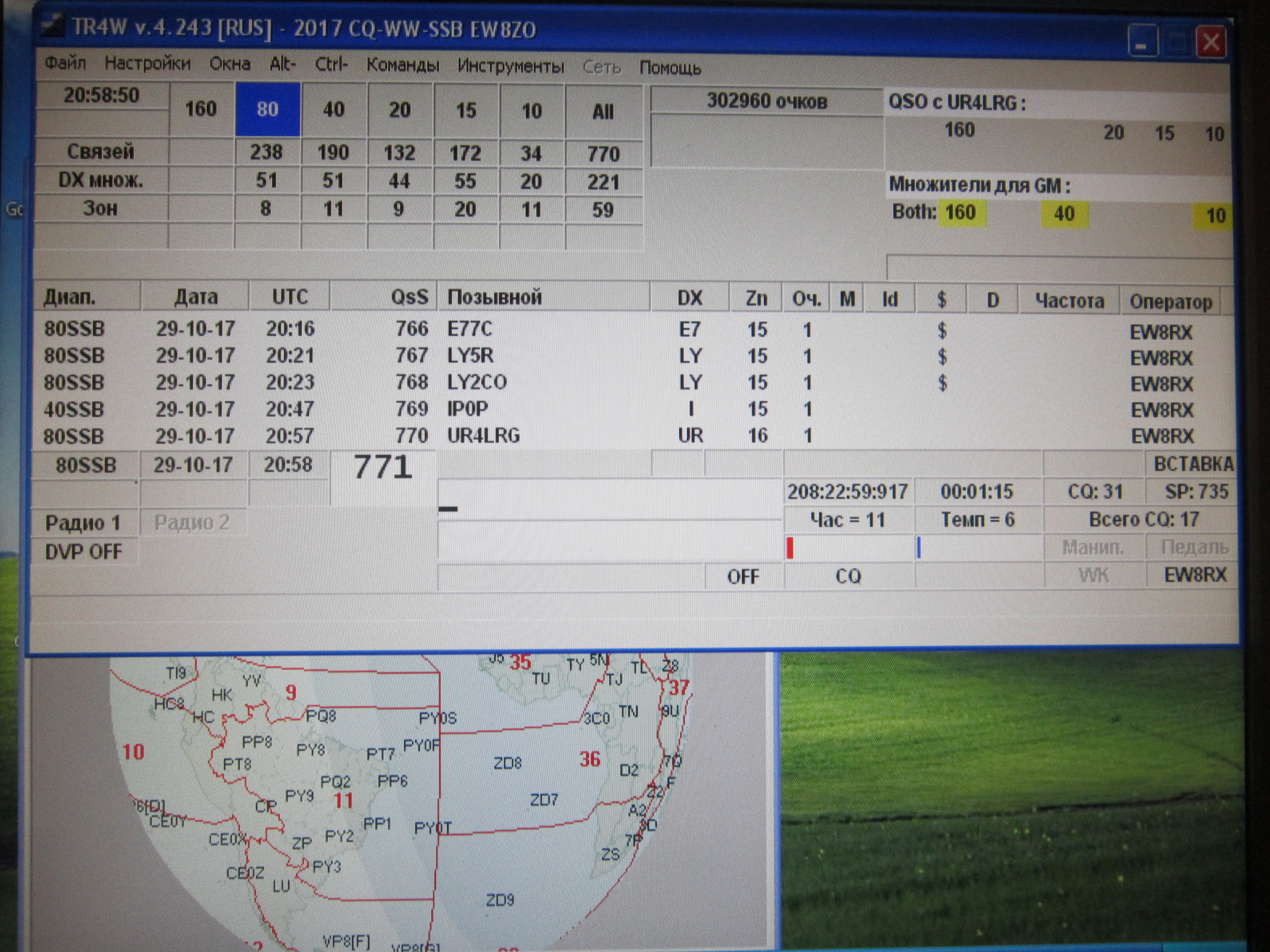Open the Помощь menu
1270x952 pixels.
[x=670, y=68]
